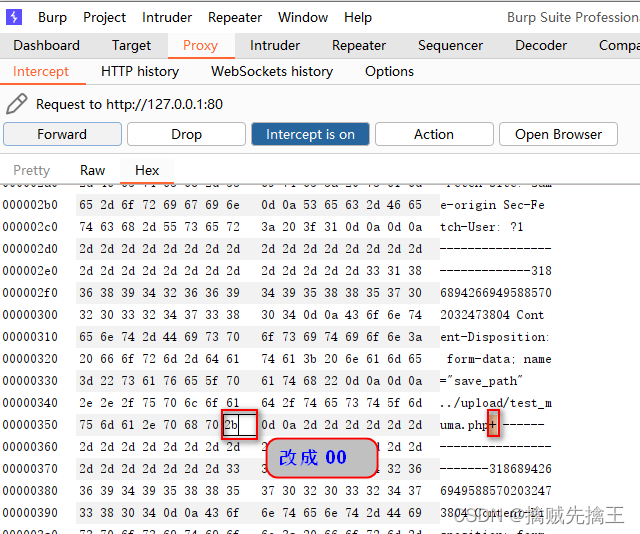Go to the Intruder tool tab
This screenshot has width=640, height=534.
pos(275,45)
